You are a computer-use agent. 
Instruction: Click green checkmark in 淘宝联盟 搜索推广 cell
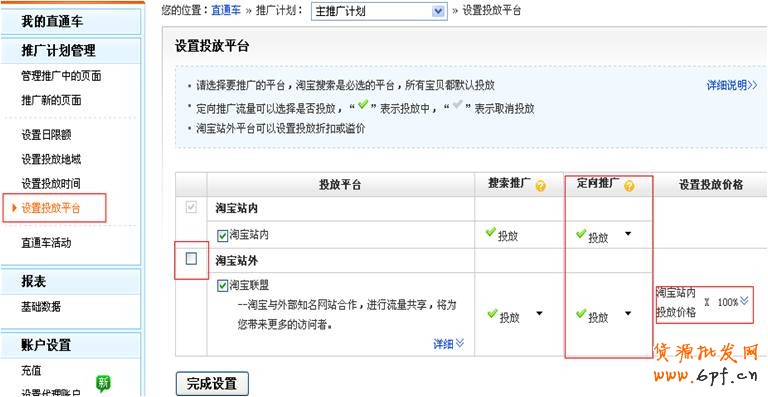[493, 313]
